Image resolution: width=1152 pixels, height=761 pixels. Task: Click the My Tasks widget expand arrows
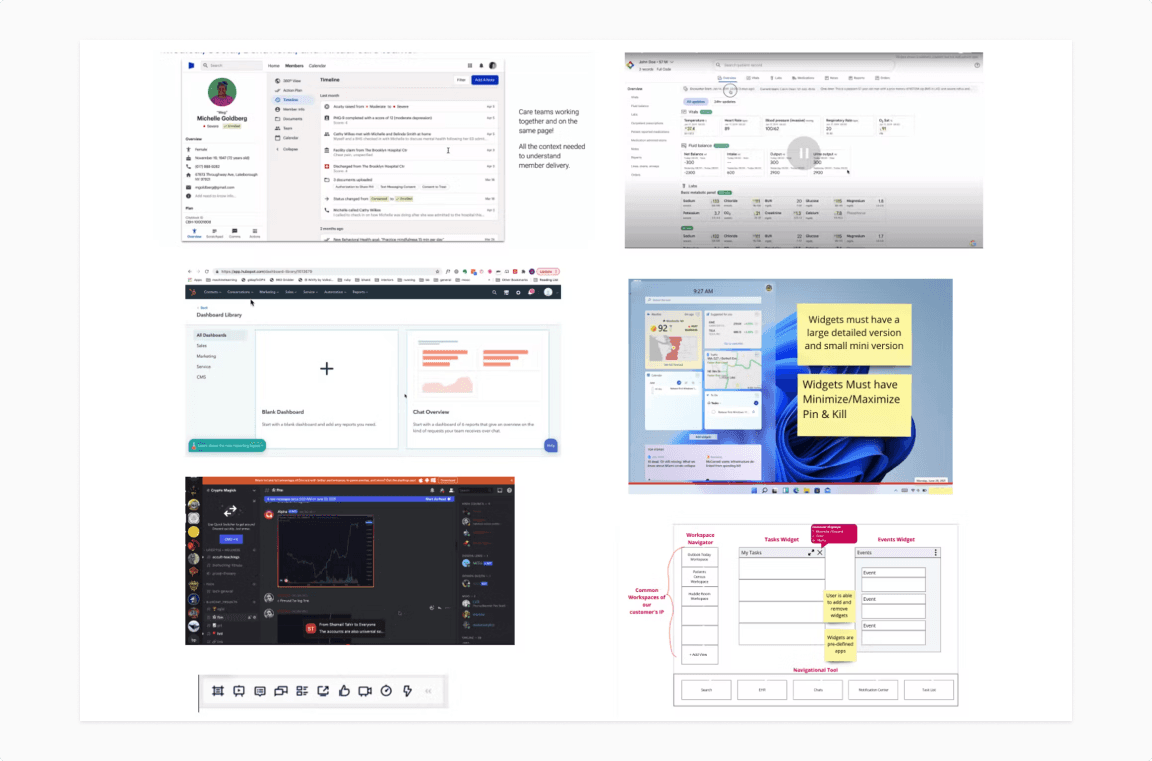coord(811,552)
